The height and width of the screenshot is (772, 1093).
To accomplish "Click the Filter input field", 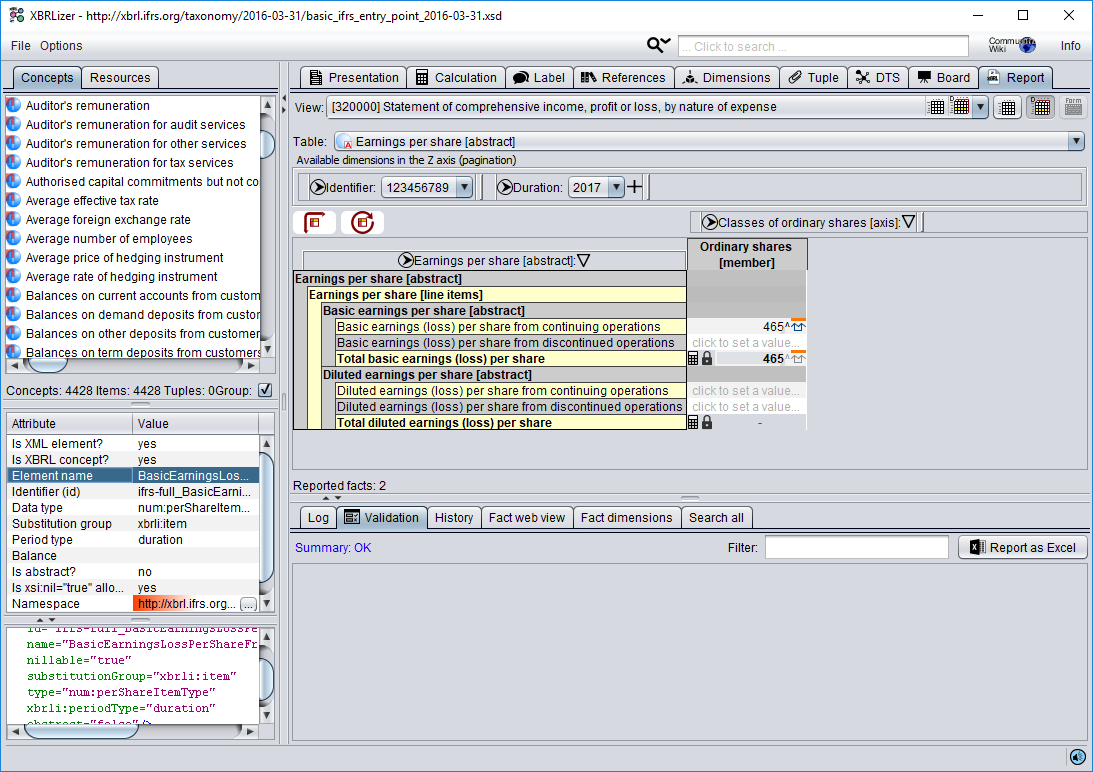I will [x=856, y=547].
